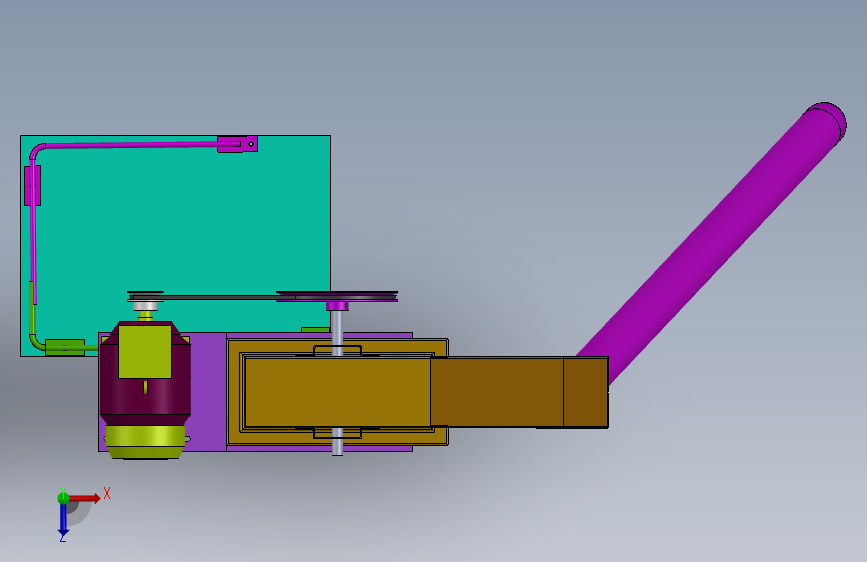867x562 pixels.
Task: Select the dark brown arm extension
Action: click(497, 392)
